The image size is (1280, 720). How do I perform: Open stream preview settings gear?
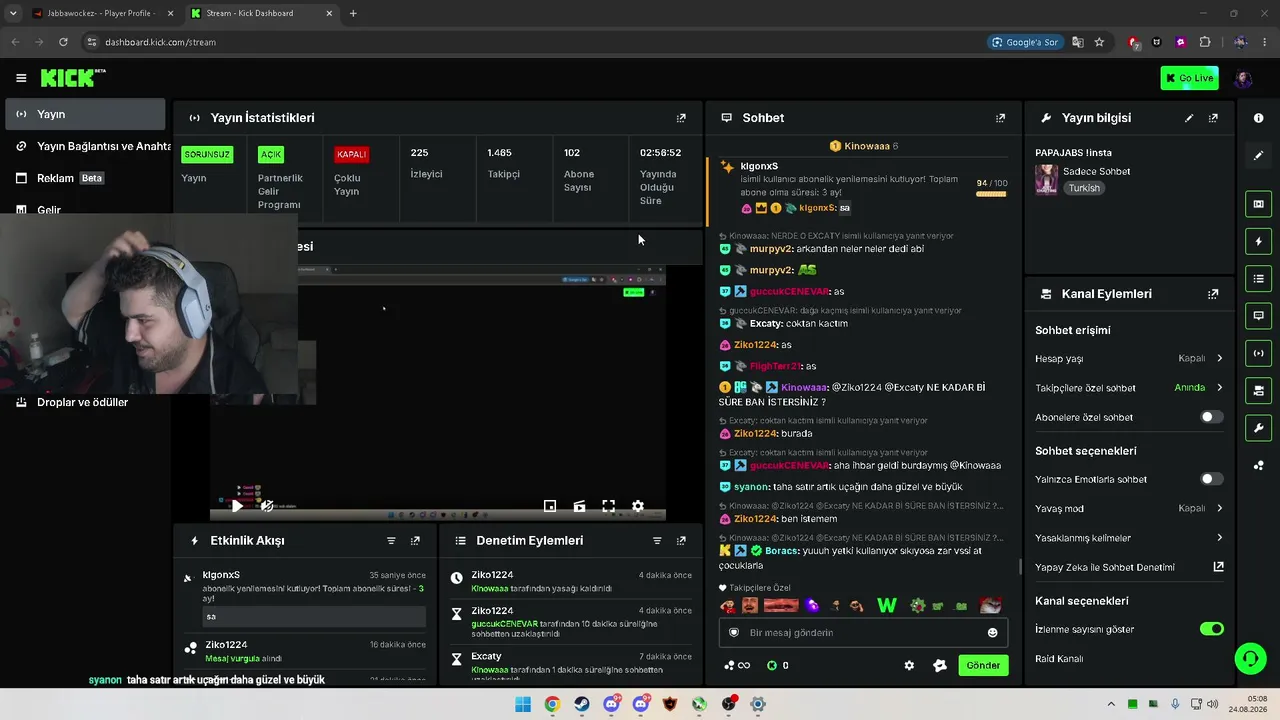(x=638, y=506)
